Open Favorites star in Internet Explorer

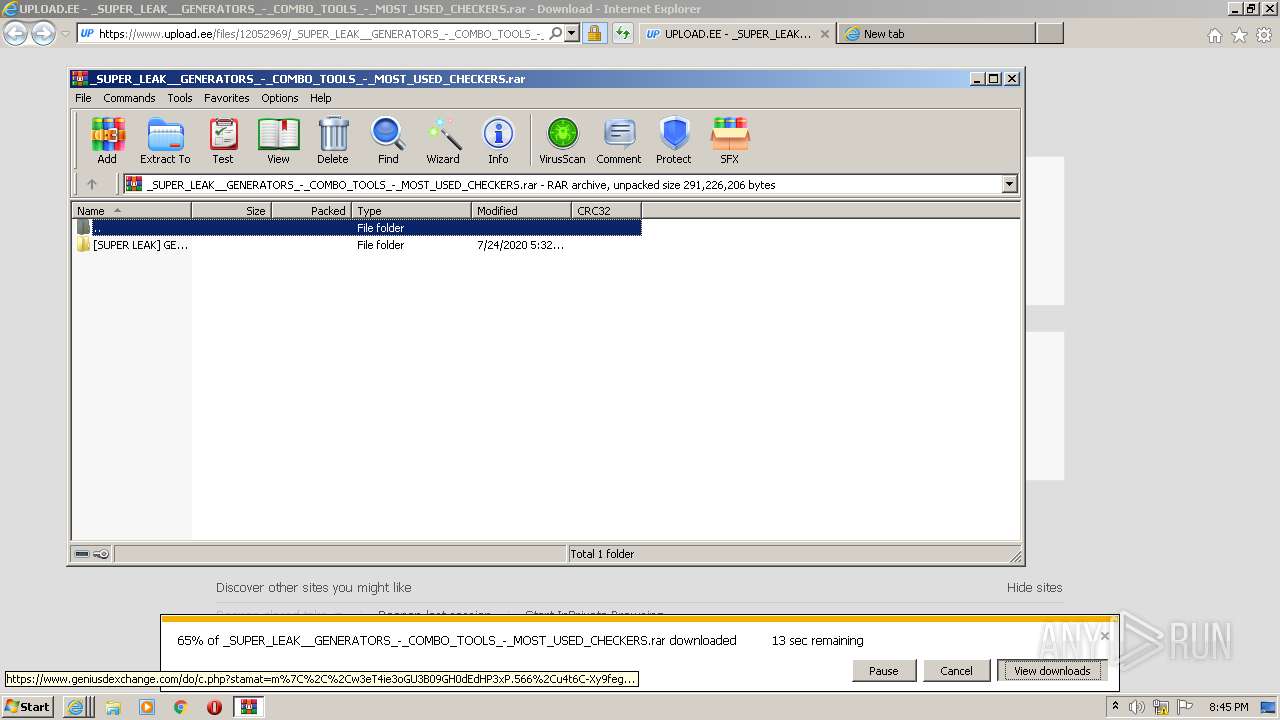click(x=1239, y=35)
